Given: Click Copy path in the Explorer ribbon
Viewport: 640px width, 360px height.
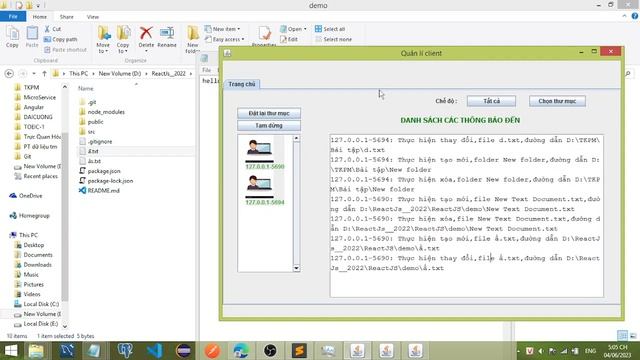Looking at the screenshot, I should click(x=60, y=39).
